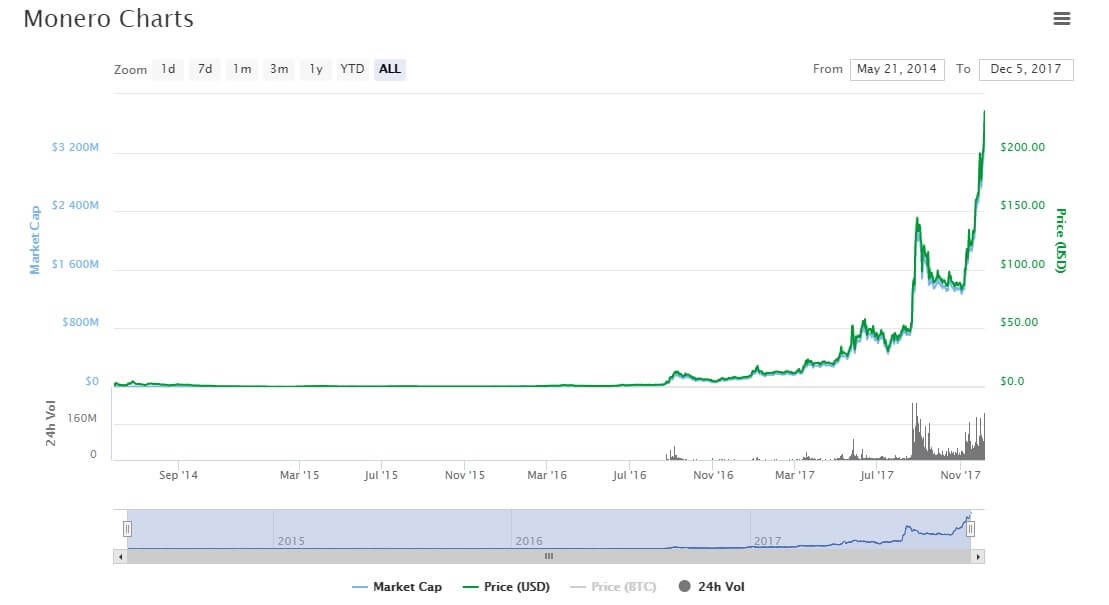1109x605 pixels.
Task: Click the navigator left scroll arrow
Action: (x=120, y=557)
